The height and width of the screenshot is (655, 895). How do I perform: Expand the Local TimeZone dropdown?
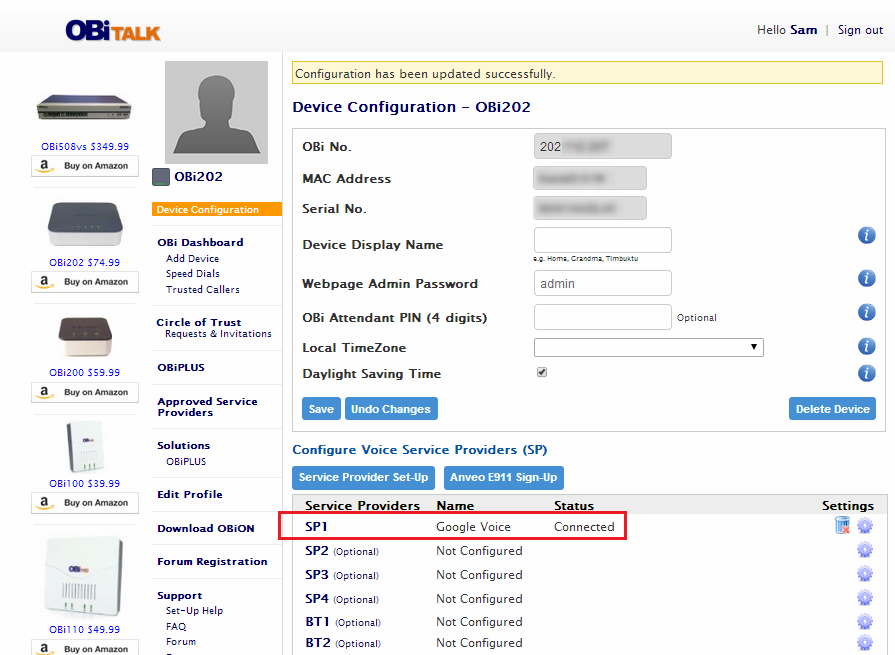649,347
